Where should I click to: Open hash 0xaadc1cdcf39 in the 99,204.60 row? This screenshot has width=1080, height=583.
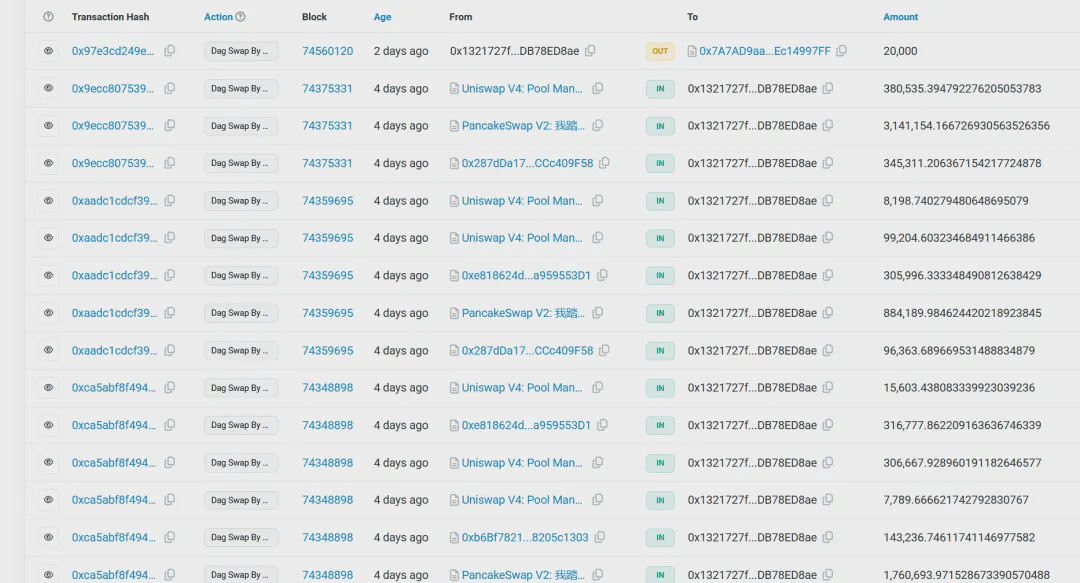coord(114,238)
